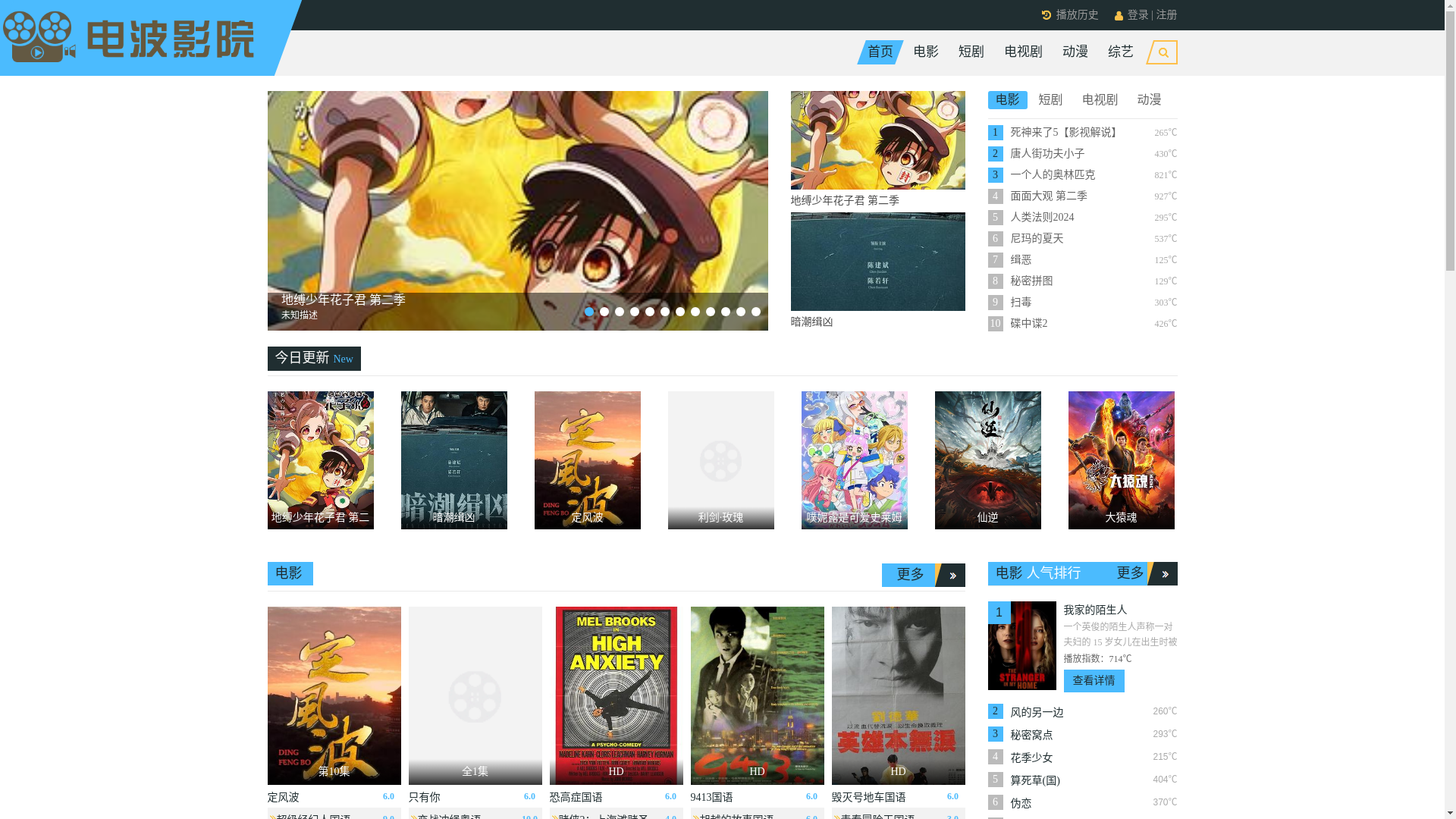This screenshot has width=1456, height=819.
Task: Switch ranking list to 电影 tab
Action: click(1008, 100)
